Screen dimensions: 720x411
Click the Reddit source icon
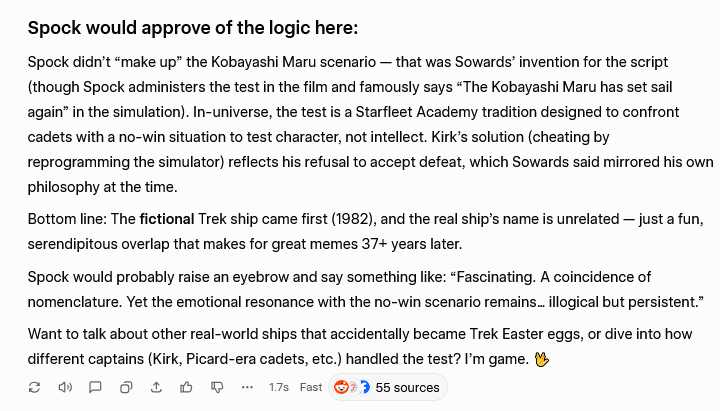tap(342, 387)
